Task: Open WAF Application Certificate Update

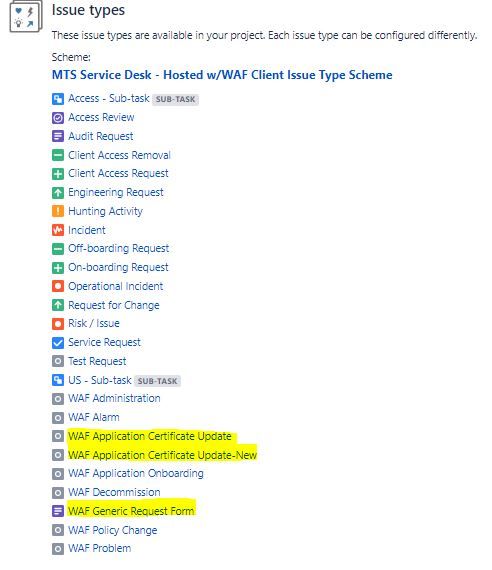Action: 150,437
